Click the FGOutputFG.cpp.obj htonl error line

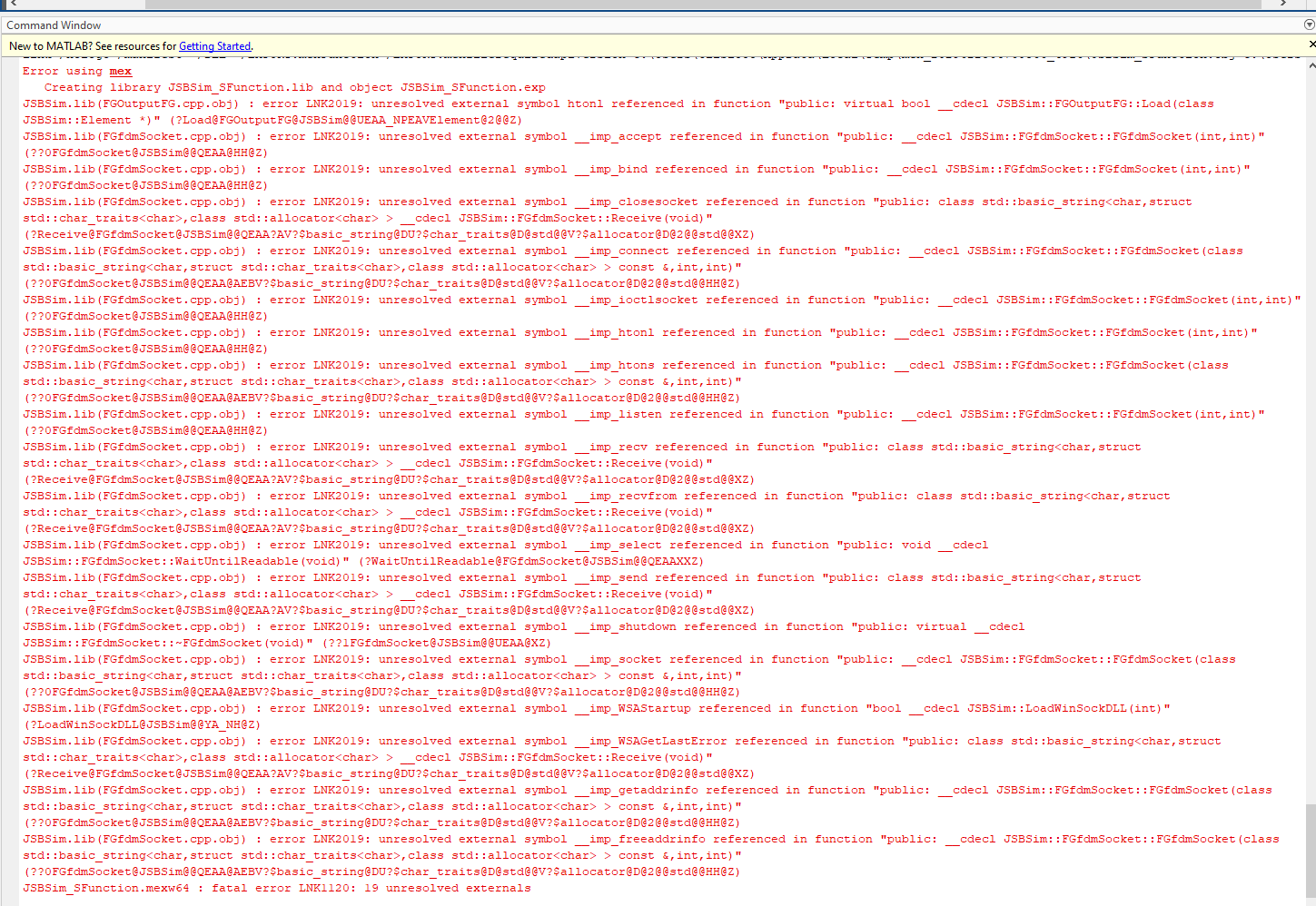click(618, 103)
